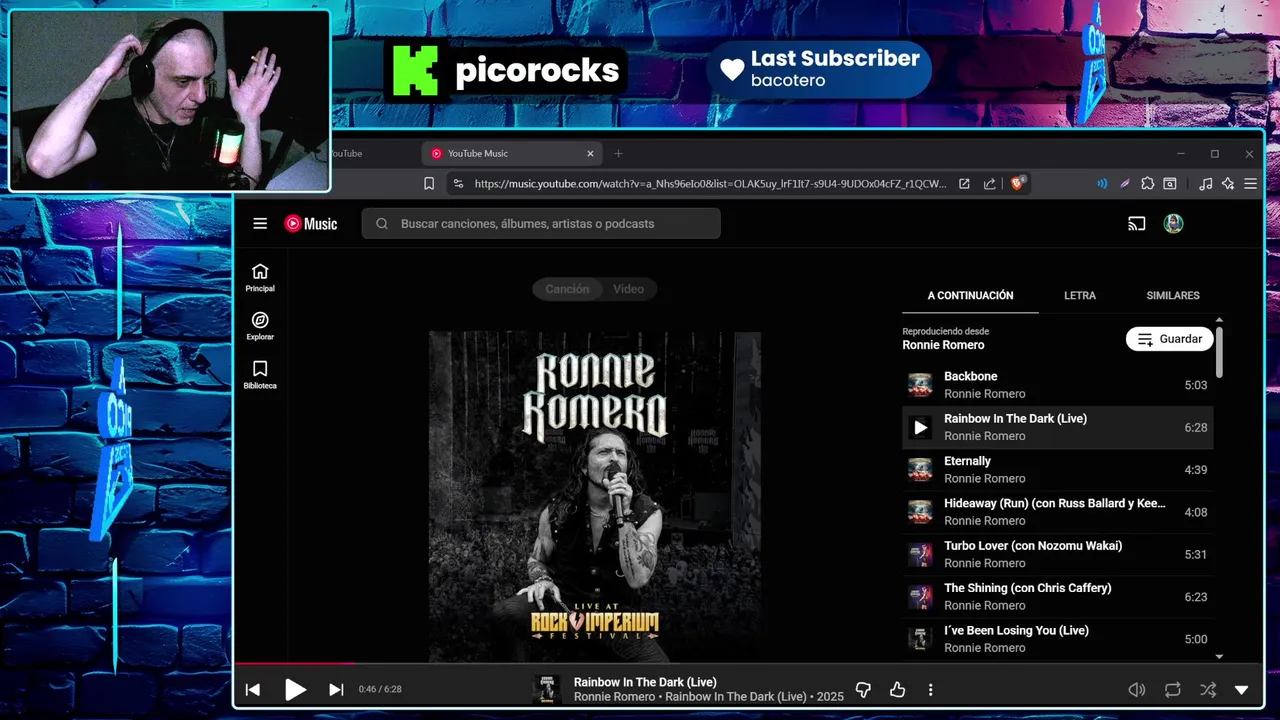This screenshot has height=720, width=1280.
Task: Open Brave Shields lion icon
Action: point(1018,183)
